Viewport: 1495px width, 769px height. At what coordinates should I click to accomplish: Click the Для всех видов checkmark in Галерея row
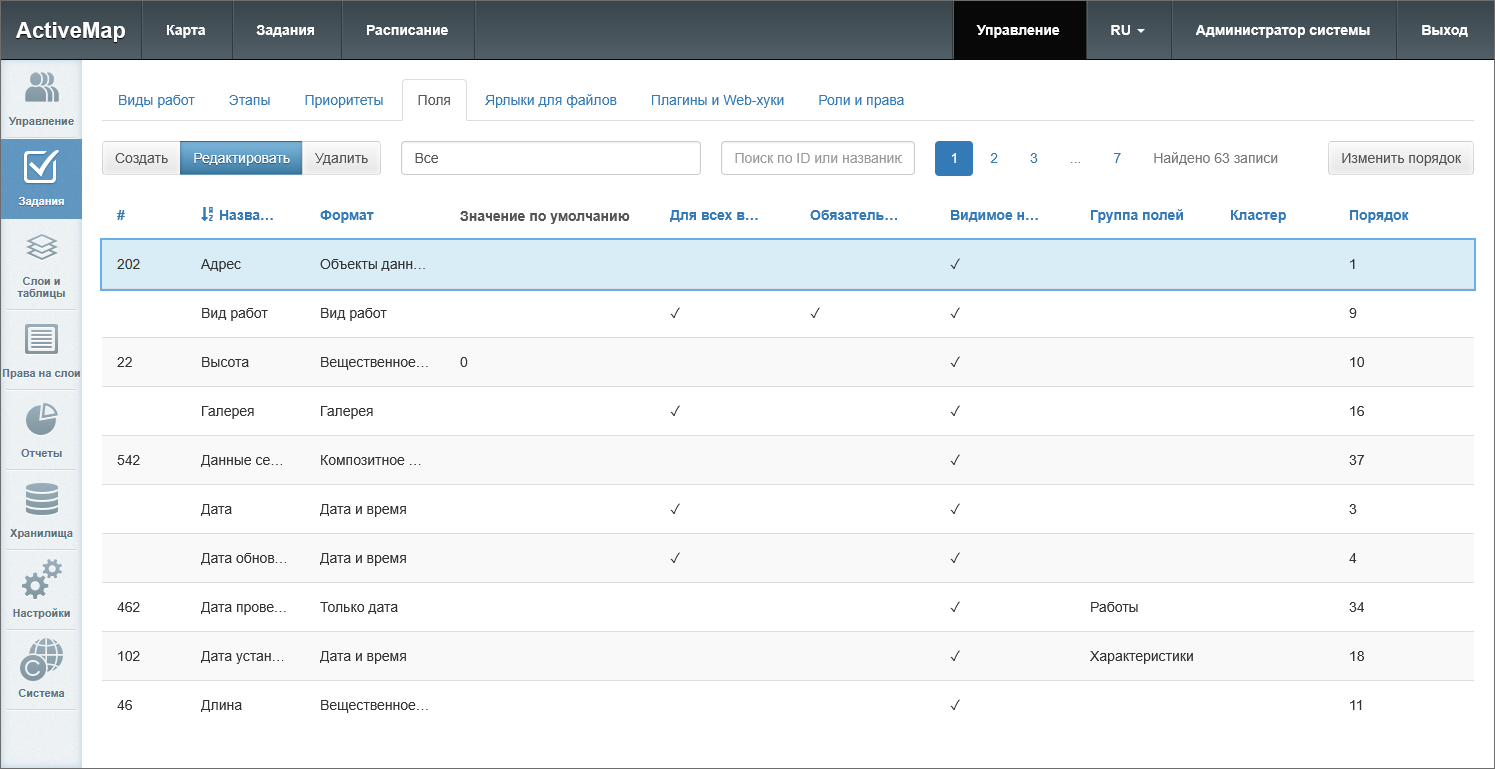point(675,411)
